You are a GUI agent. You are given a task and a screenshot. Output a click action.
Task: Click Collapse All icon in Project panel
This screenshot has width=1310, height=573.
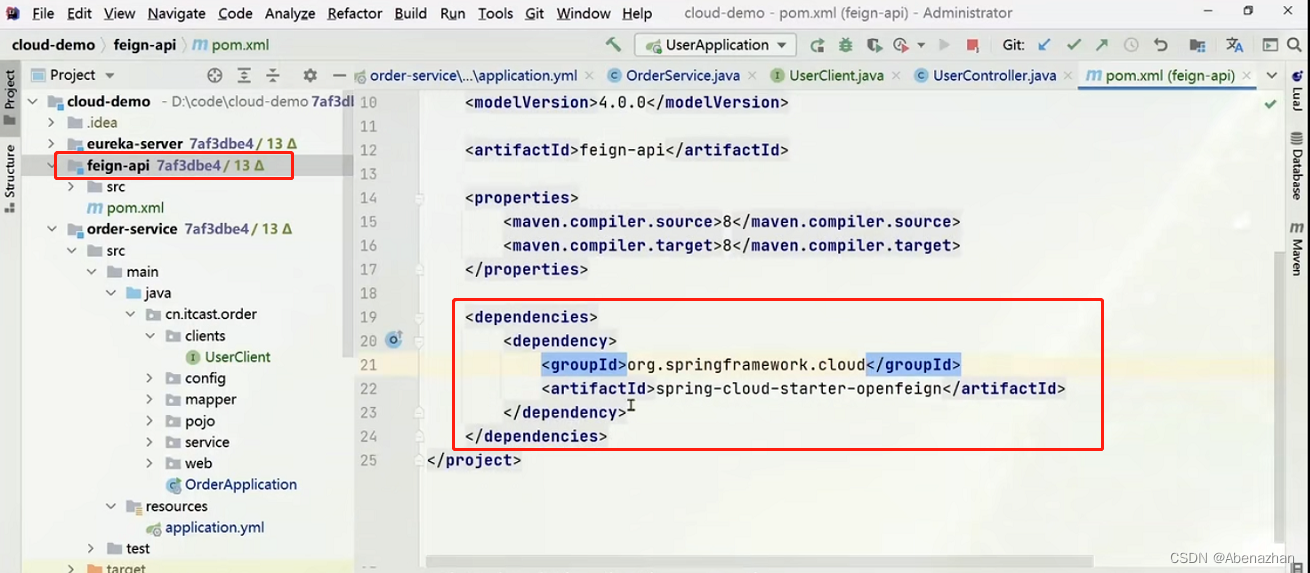click(272, 75)
